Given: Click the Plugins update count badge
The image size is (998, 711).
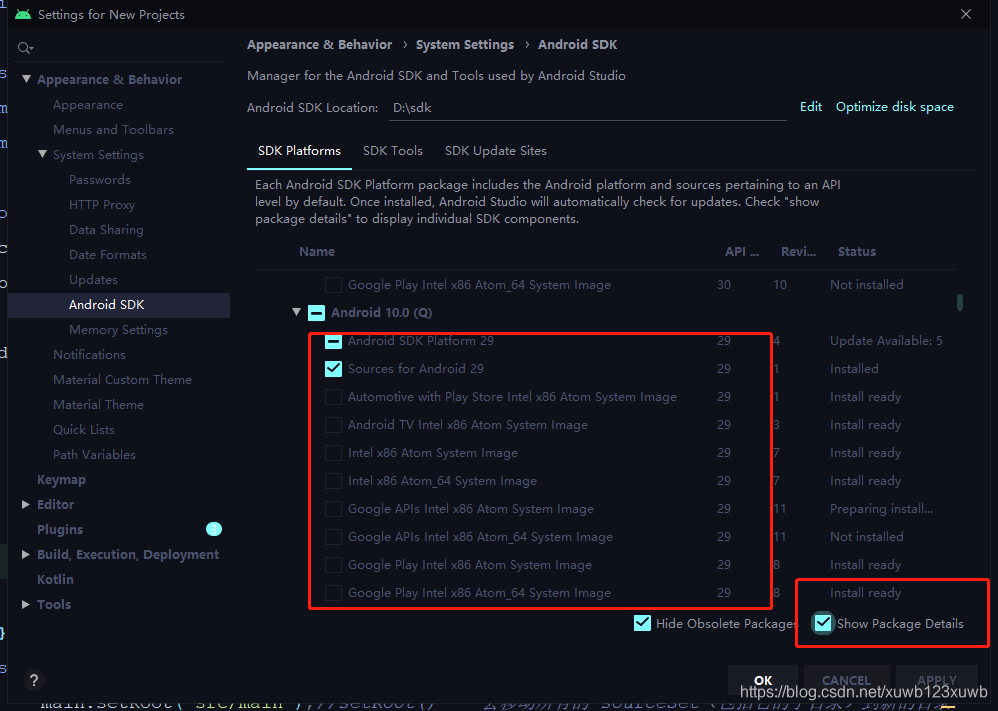Looking at the screenshot, I should point(214,529).
